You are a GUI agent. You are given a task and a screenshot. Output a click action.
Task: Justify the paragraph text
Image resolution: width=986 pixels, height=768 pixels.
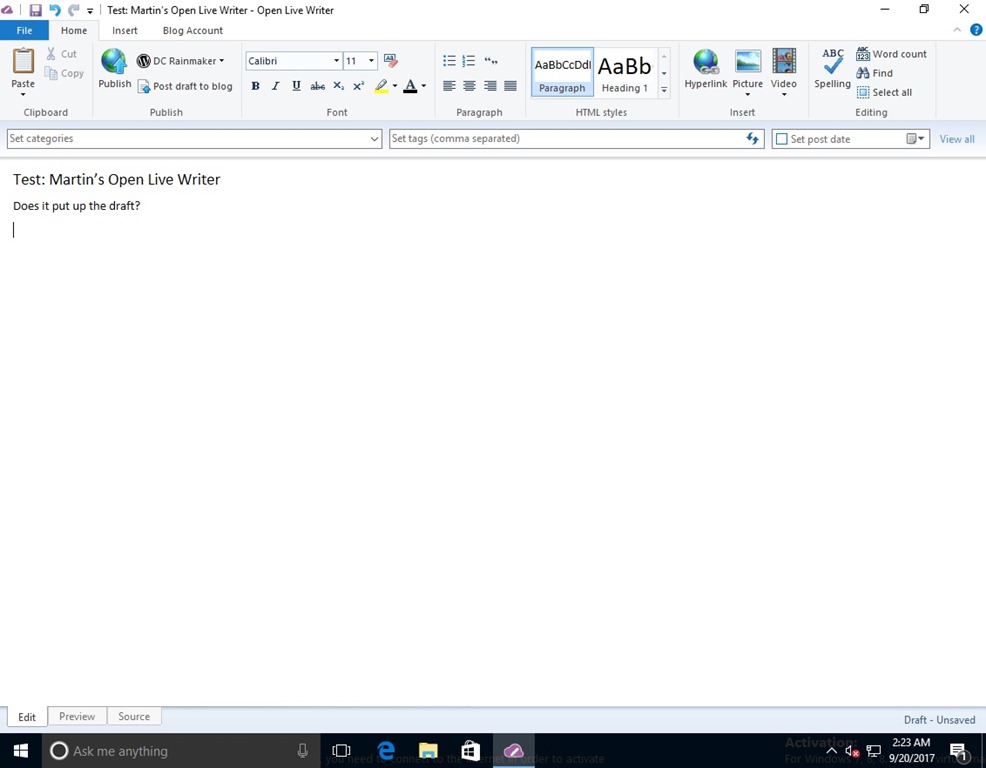click(511, 86)
